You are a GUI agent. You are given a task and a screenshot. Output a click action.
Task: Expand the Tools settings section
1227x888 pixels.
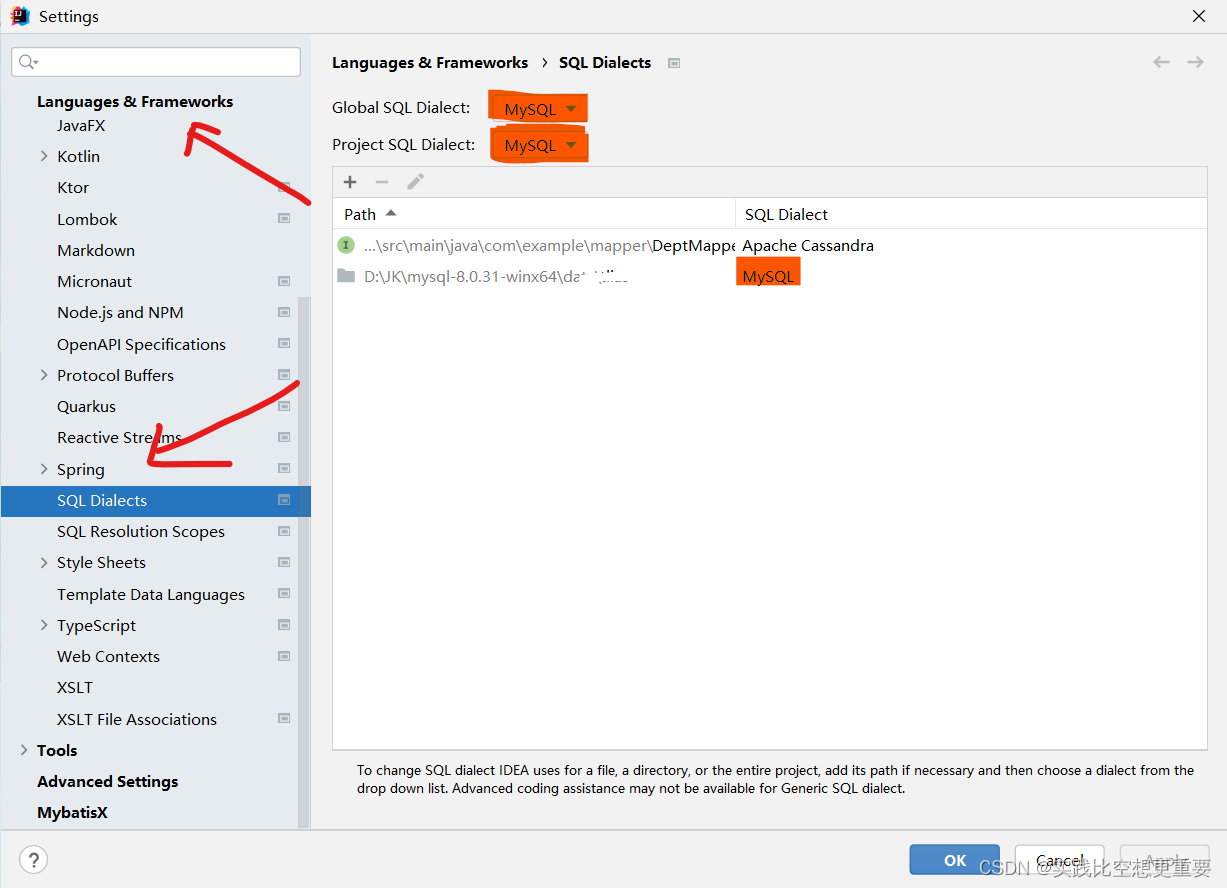[24, 750]
